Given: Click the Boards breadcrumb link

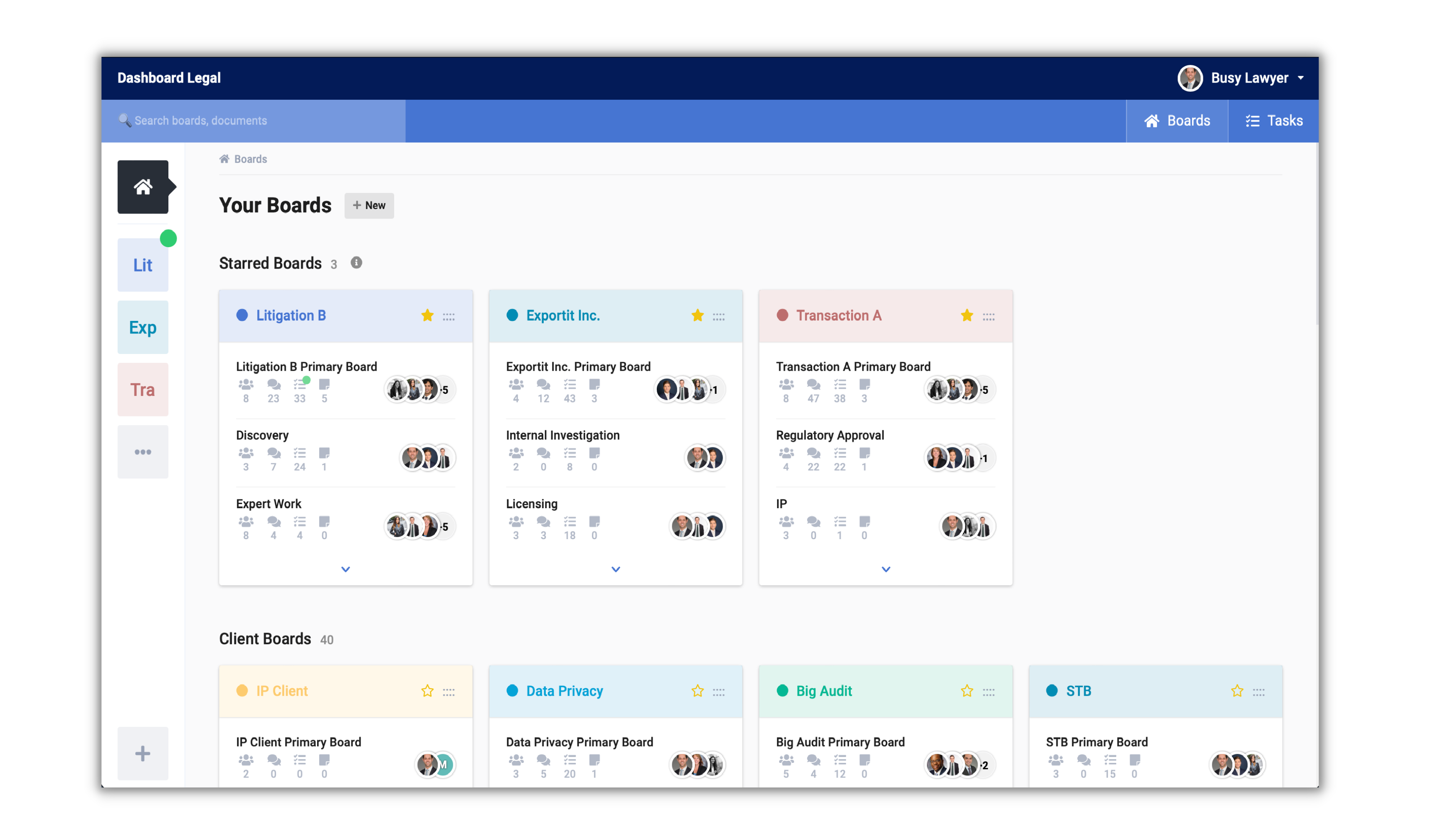Looking at the screenshot, I should point(250,159).
